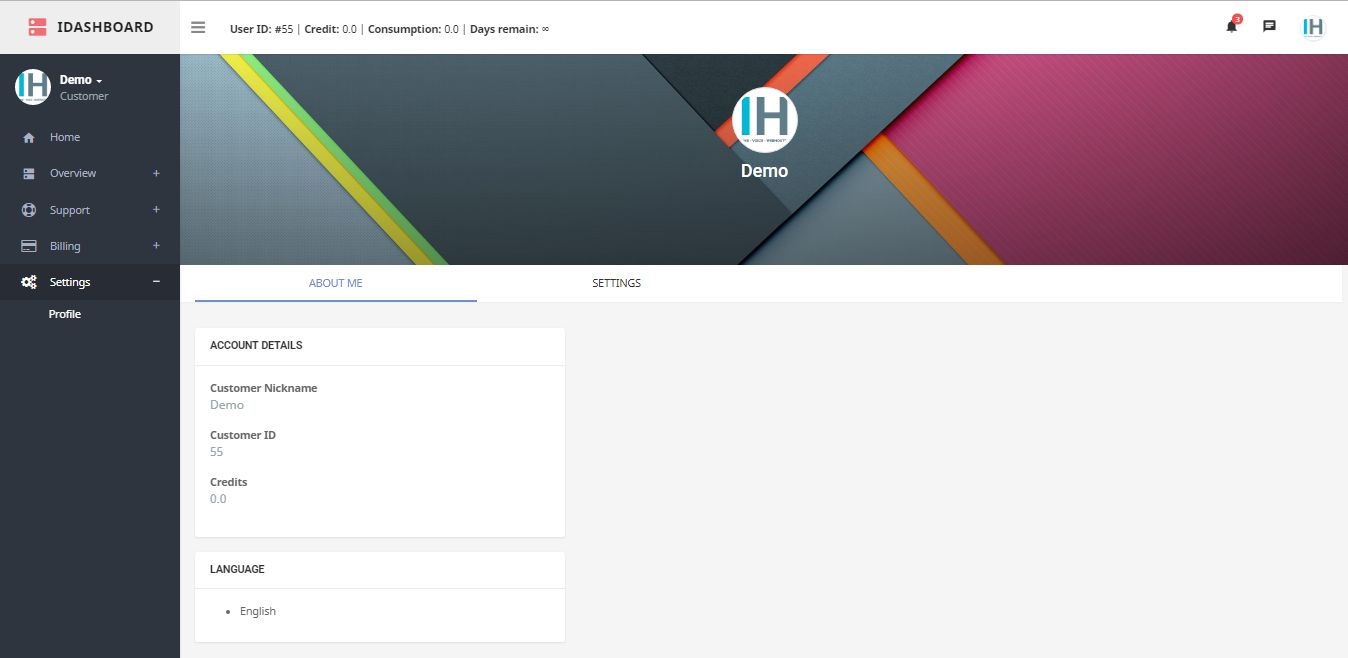Click the large Demo profile picture
The height and width of the screenshot is (658, 1348).
click(764, 120)
